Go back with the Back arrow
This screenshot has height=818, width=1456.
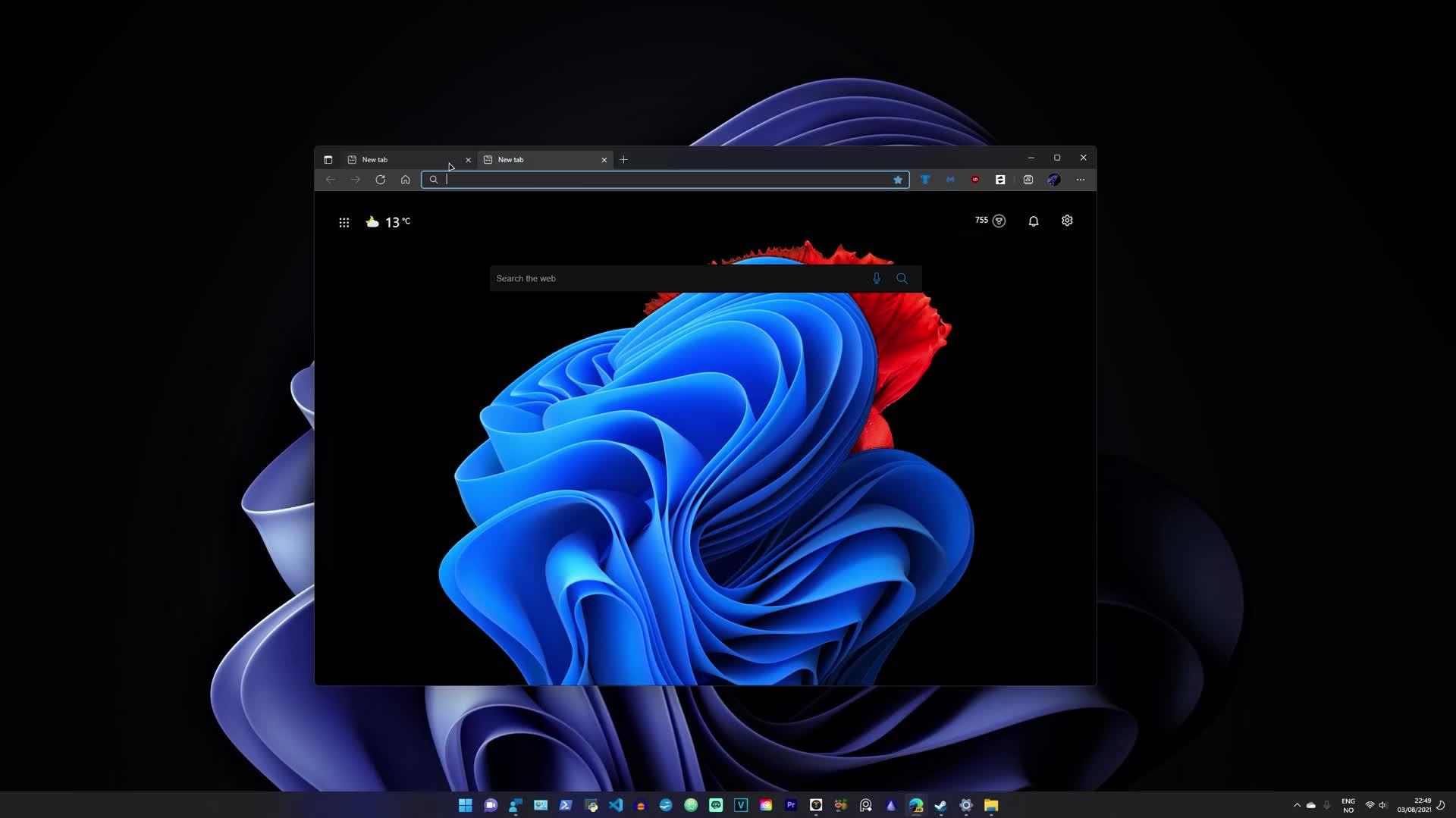(x=330, y=180)
